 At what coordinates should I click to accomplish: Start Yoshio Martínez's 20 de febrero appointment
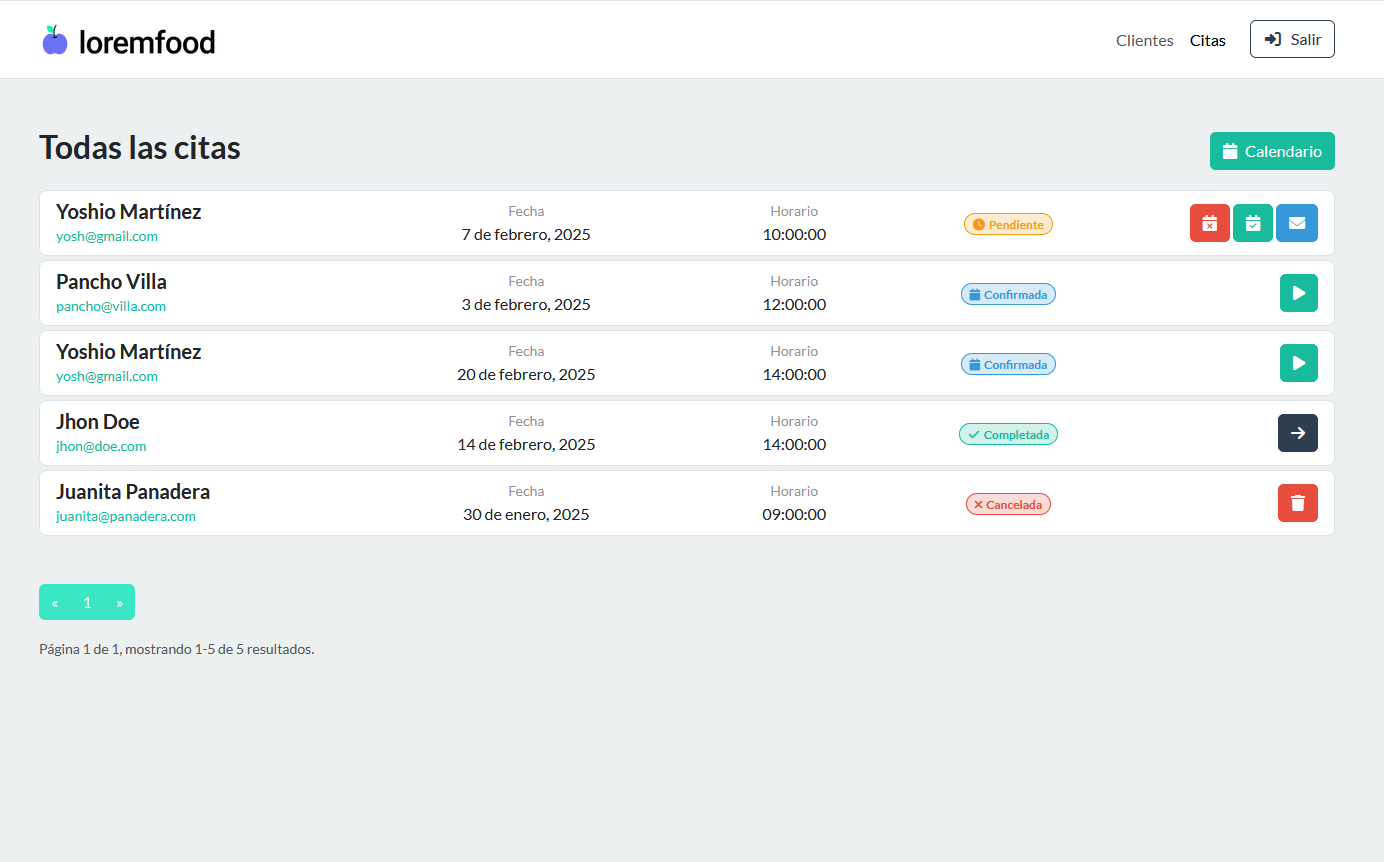pyautogui.click(x=1298, y=363)
